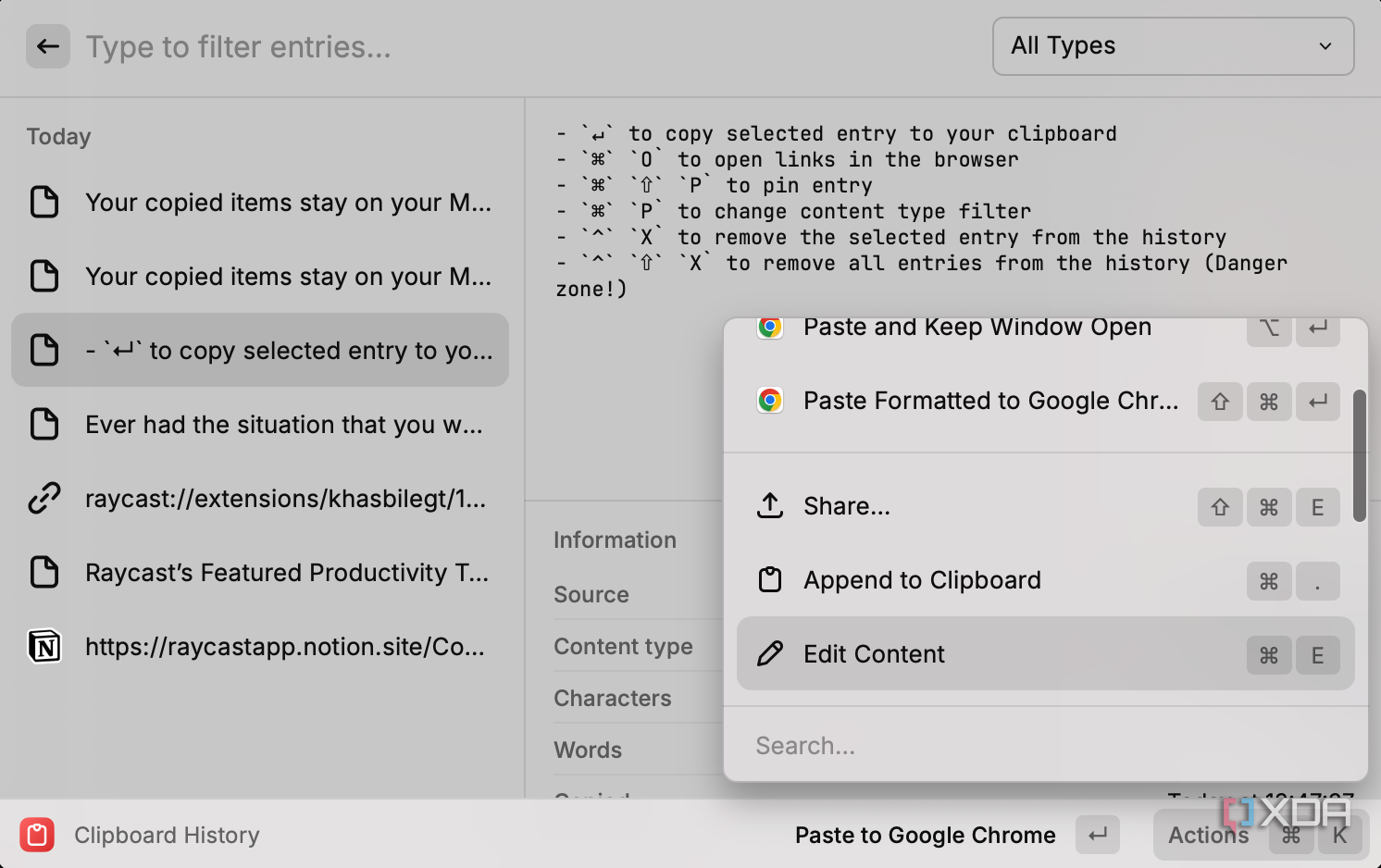Click document icon of Raycast's Featured Productivity entry
The height and width of the screenshot is (868, 1381).
[x=44, y=572]
